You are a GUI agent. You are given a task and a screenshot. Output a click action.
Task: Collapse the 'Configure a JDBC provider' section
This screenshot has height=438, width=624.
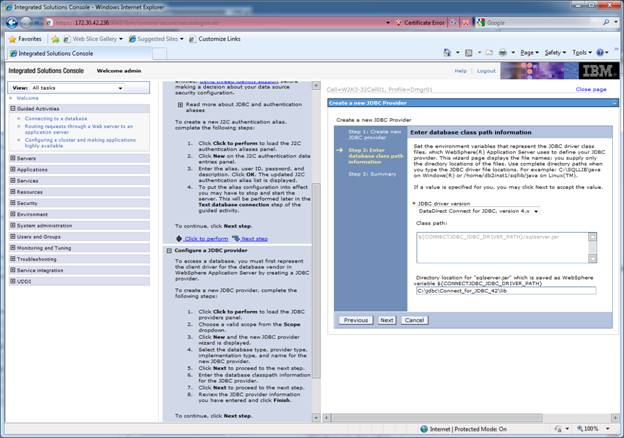[x=170, y=249]
